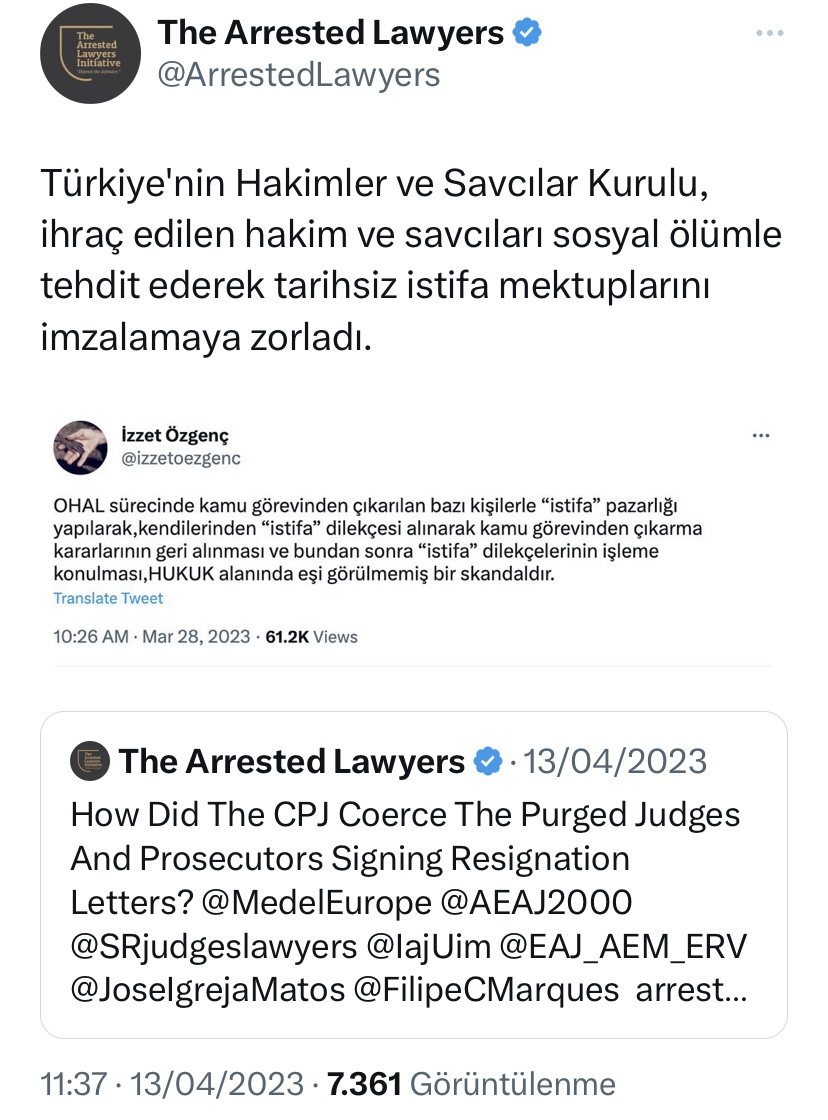828x1120 pixels.
Task: Click the Translate Tweet link
Action: [x=108, y=599]
